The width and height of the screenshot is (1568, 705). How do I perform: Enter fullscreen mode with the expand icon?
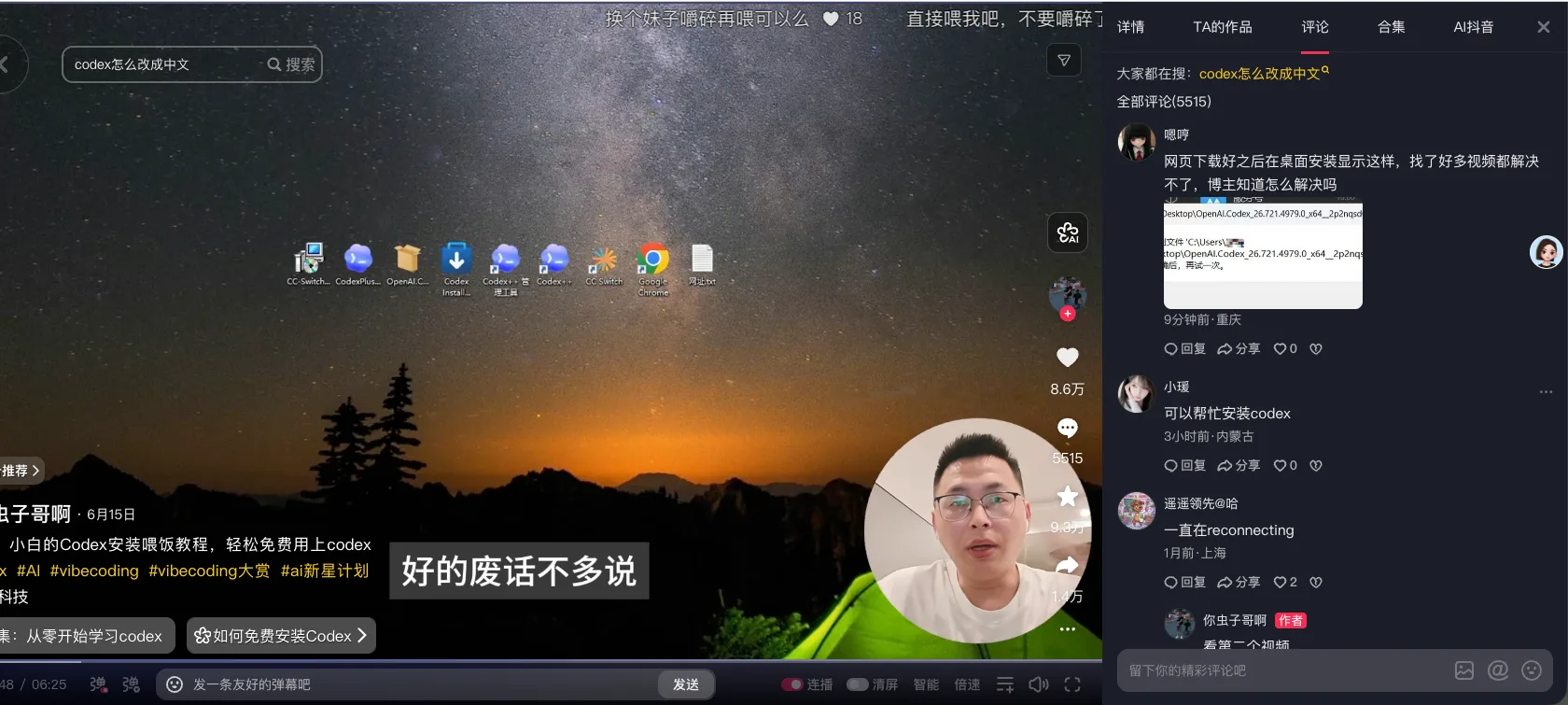1072,684
